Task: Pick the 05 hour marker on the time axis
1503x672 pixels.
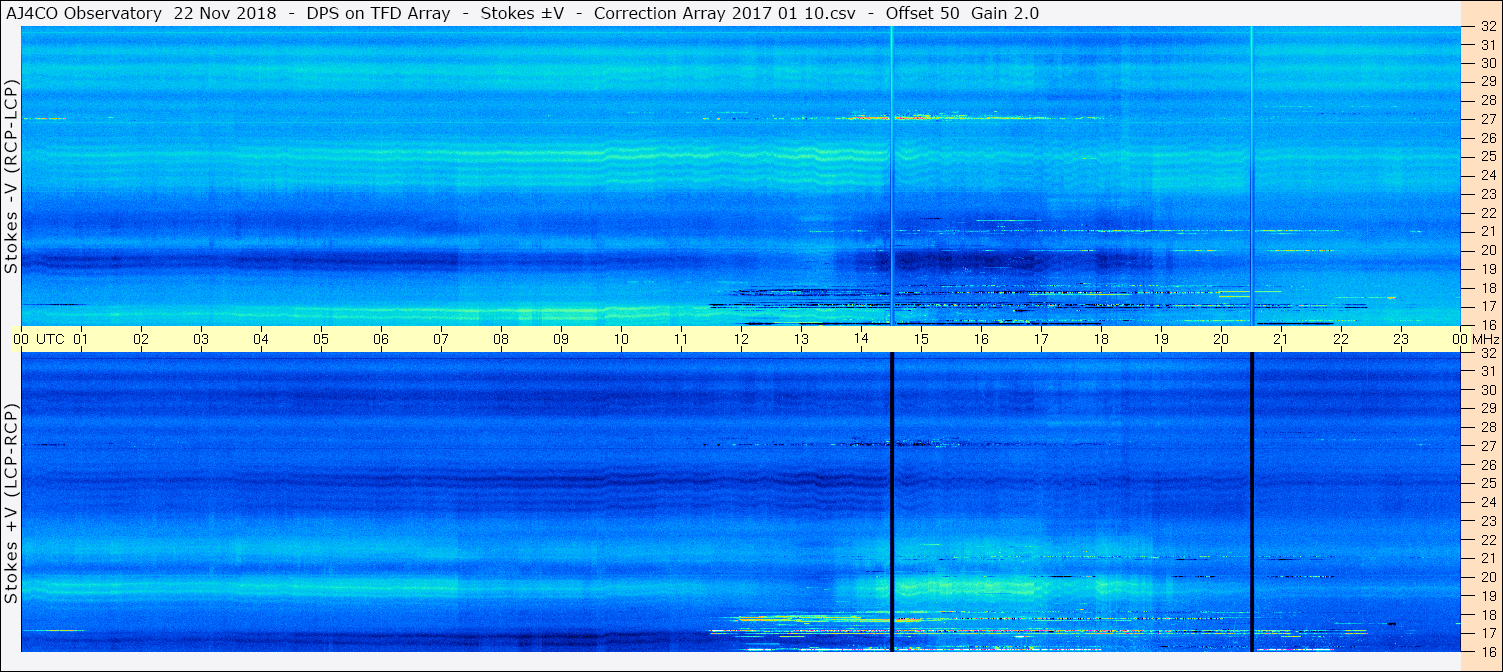Action: [x=321, y=339]
